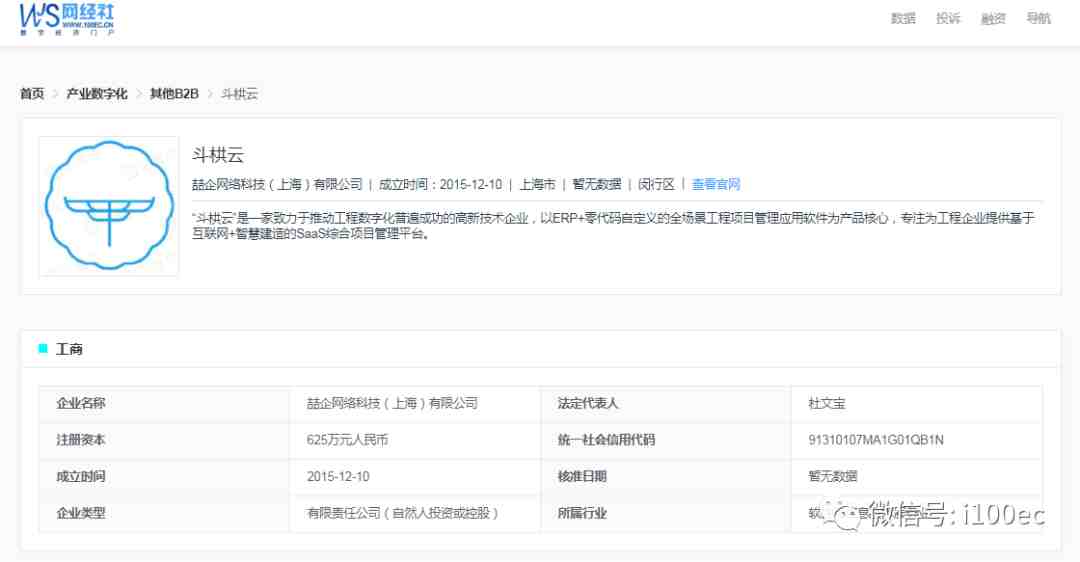This screenshot has width=1080, height=562.
Task: Click the 斗栱云 company title
Action: (x=218, y=155)
